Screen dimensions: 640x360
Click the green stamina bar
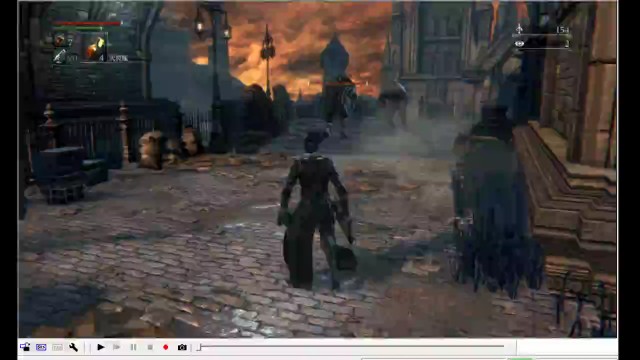click(x=78, y=29)
